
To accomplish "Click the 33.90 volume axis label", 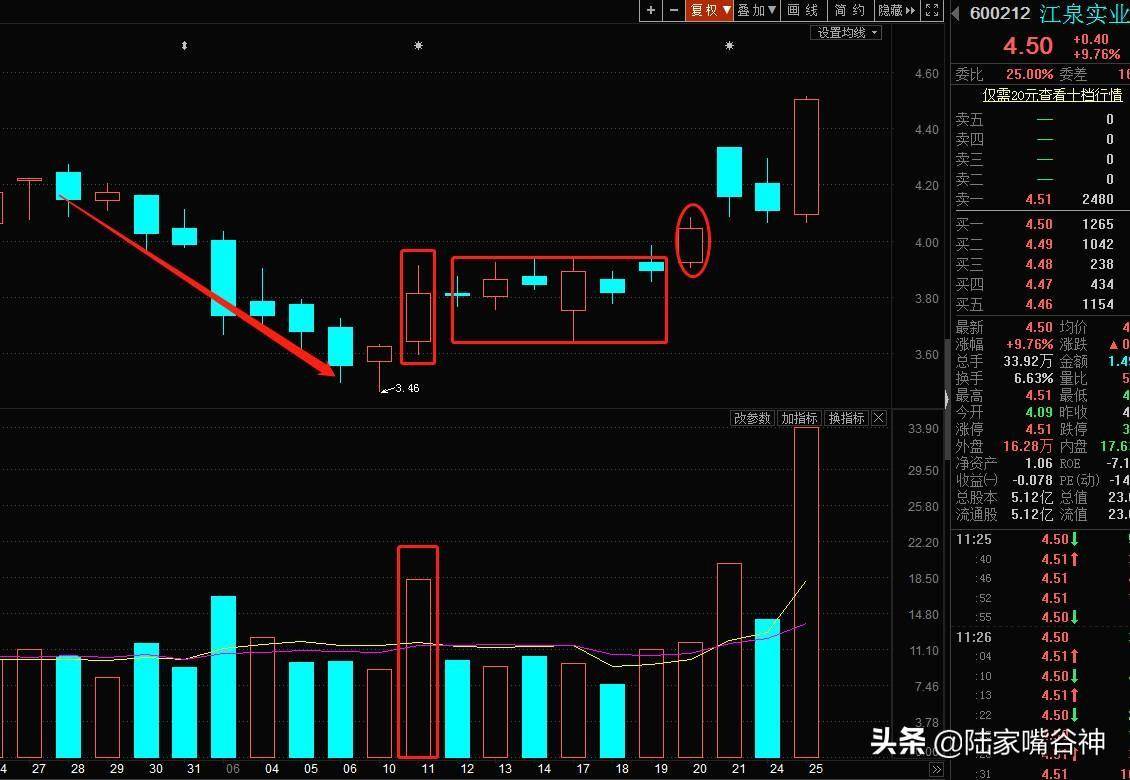I will point(923,429).
